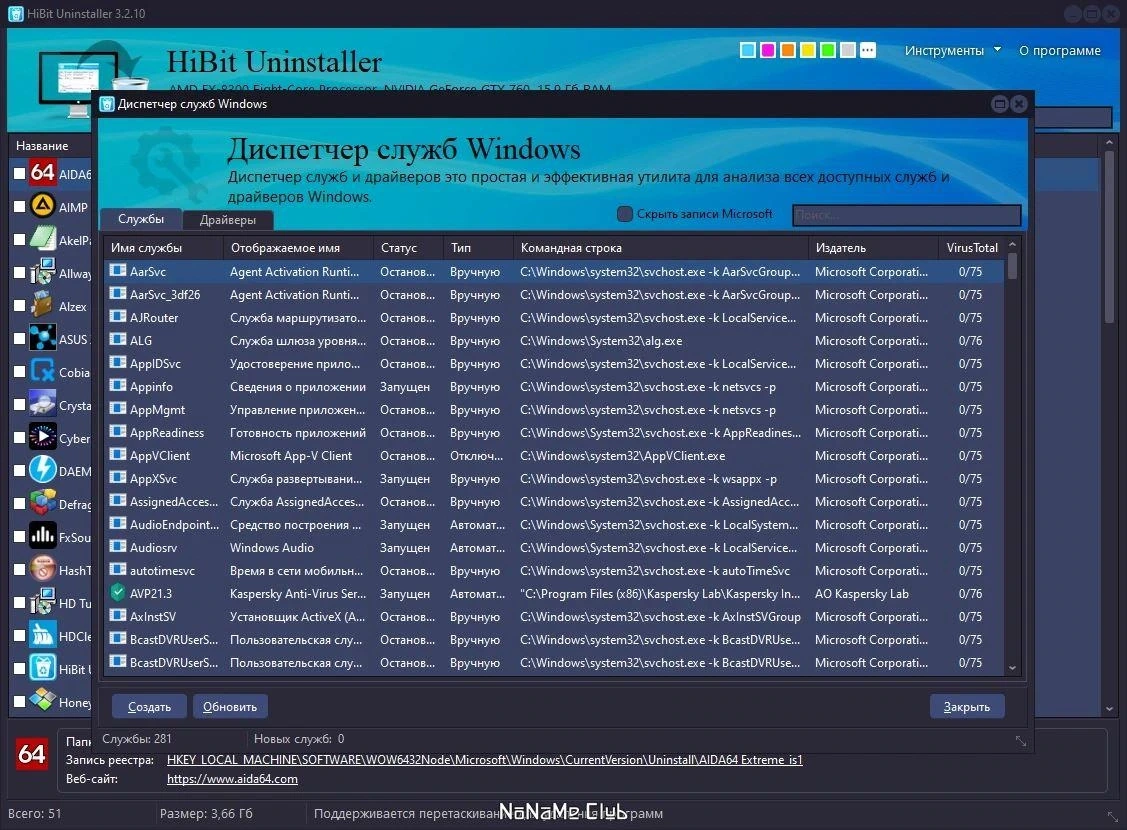This screenshot has height=830, width=1127.
Task: Click the AIDA64 program icon in the list
Action: (42, 173)
